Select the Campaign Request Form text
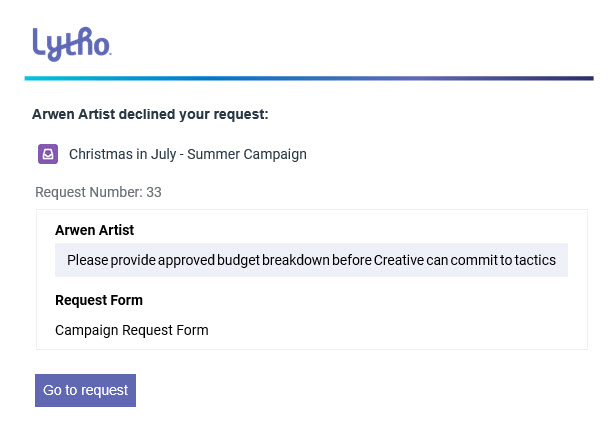This screenshot has height=422, width=611. pos(132,330)
